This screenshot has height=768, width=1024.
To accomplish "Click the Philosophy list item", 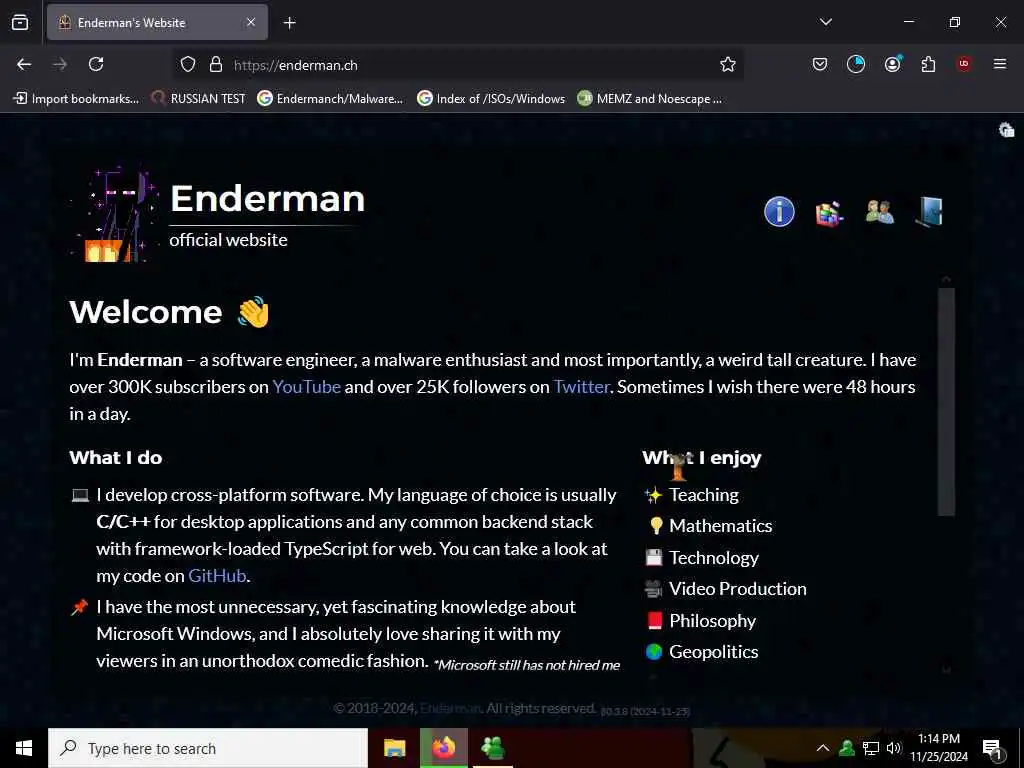I will tap(712, 620).
